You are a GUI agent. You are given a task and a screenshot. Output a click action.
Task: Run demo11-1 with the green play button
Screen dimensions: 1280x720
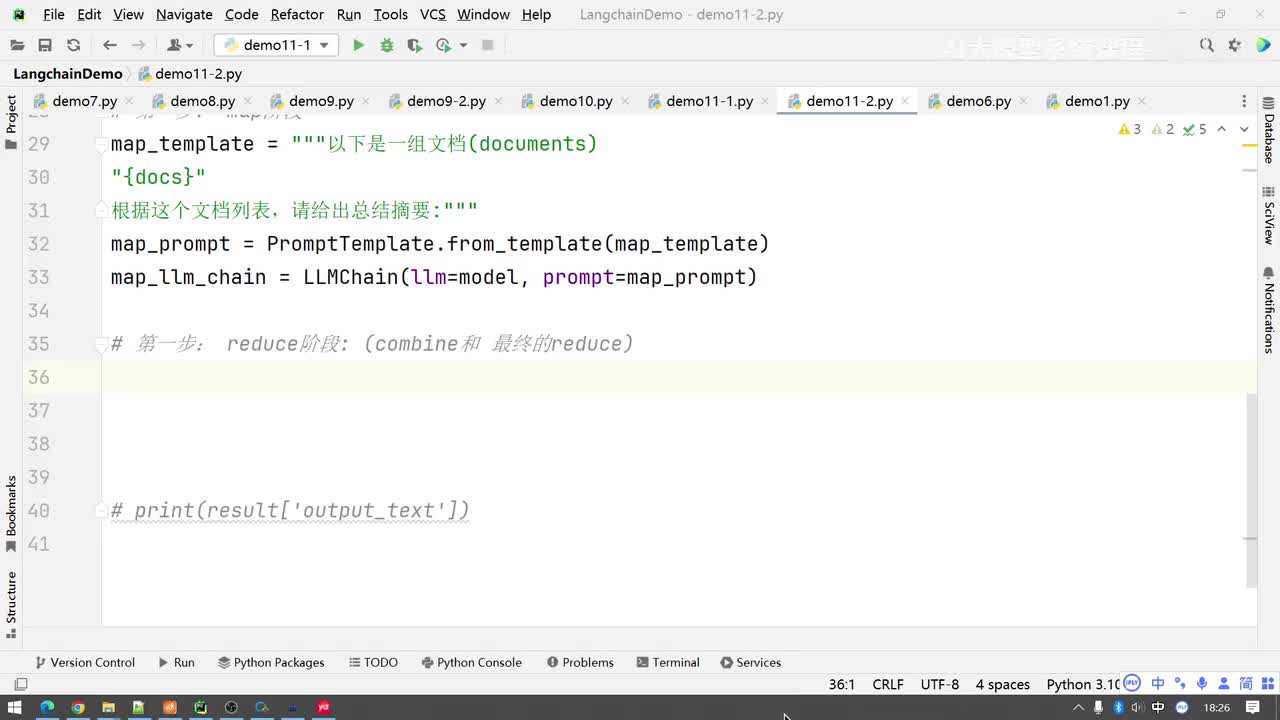click(x=358, y=45)
